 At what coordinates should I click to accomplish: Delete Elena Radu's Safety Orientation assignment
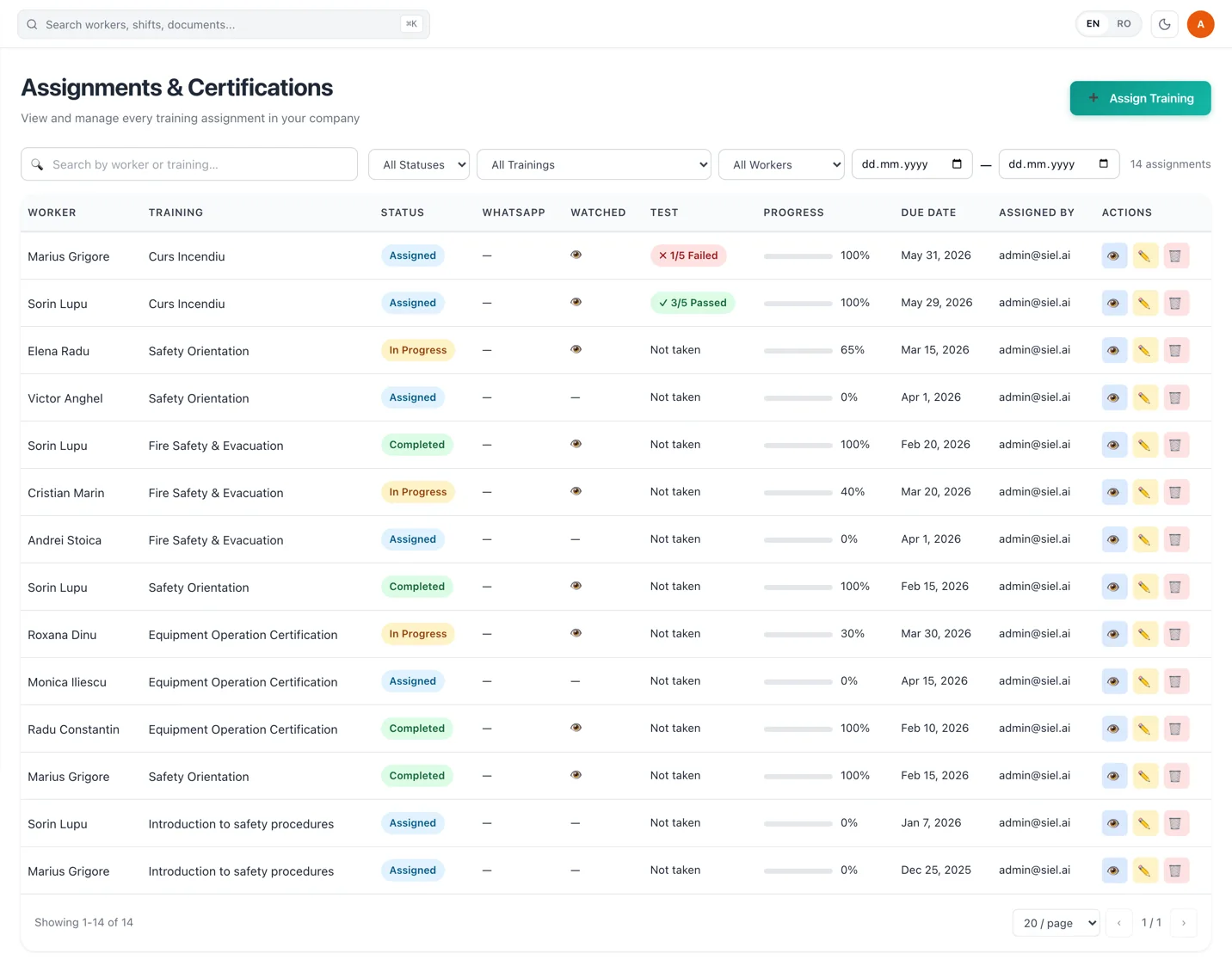pyautogui.click(x=1176, y=350)
